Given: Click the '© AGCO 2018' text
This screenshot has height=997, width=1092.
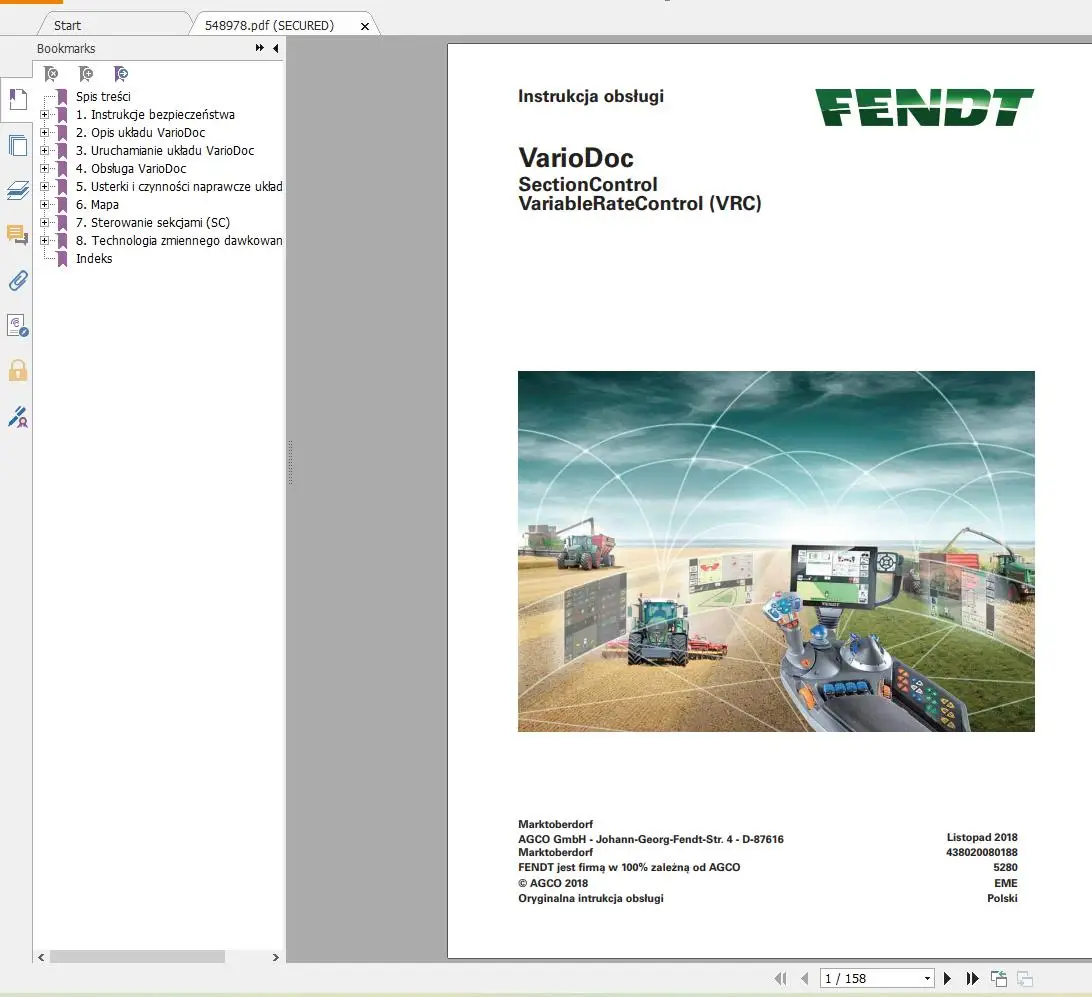Looking at the screenshot, I should tap(553, 883).
